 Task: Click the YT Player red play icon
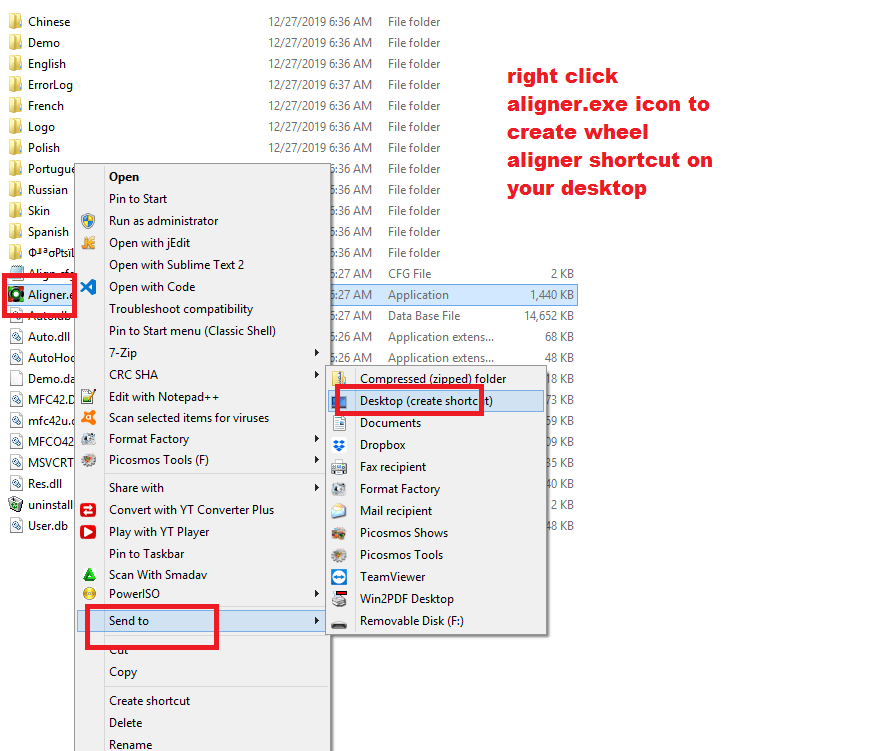[x=89, y=532]
